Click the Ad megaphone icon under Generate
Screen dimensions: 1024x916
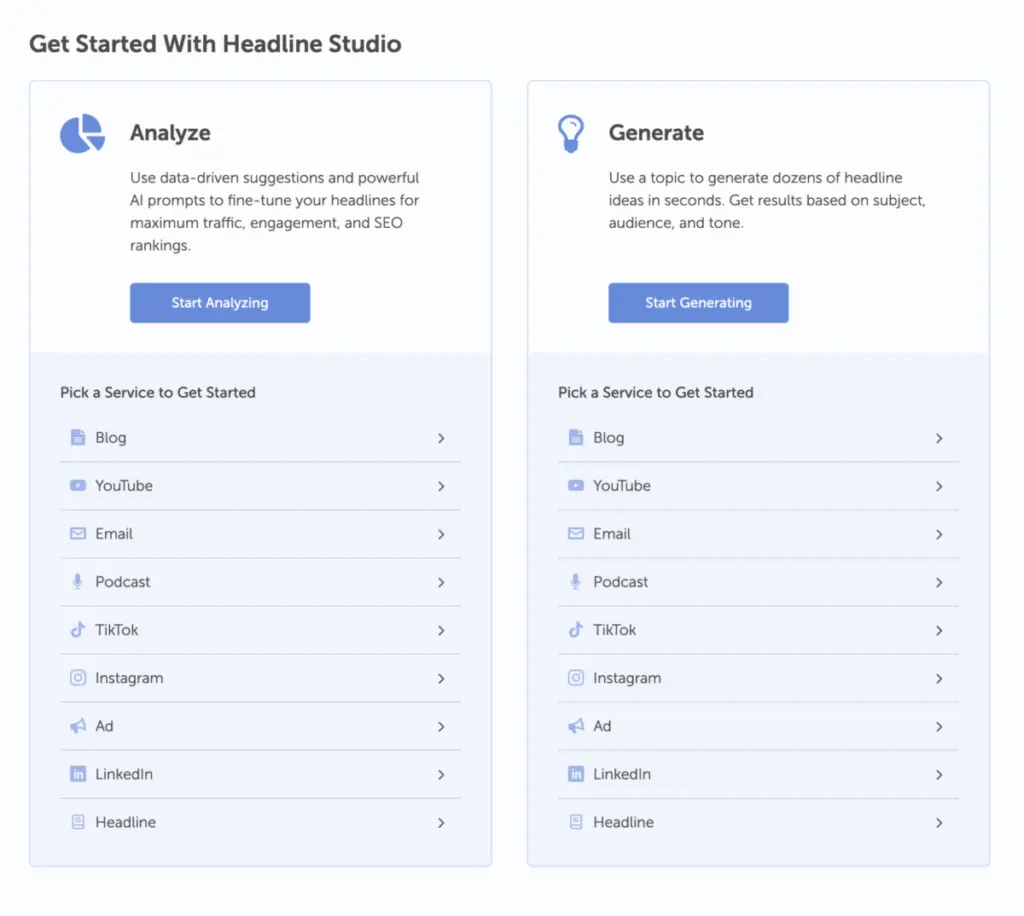pos(576,726)
